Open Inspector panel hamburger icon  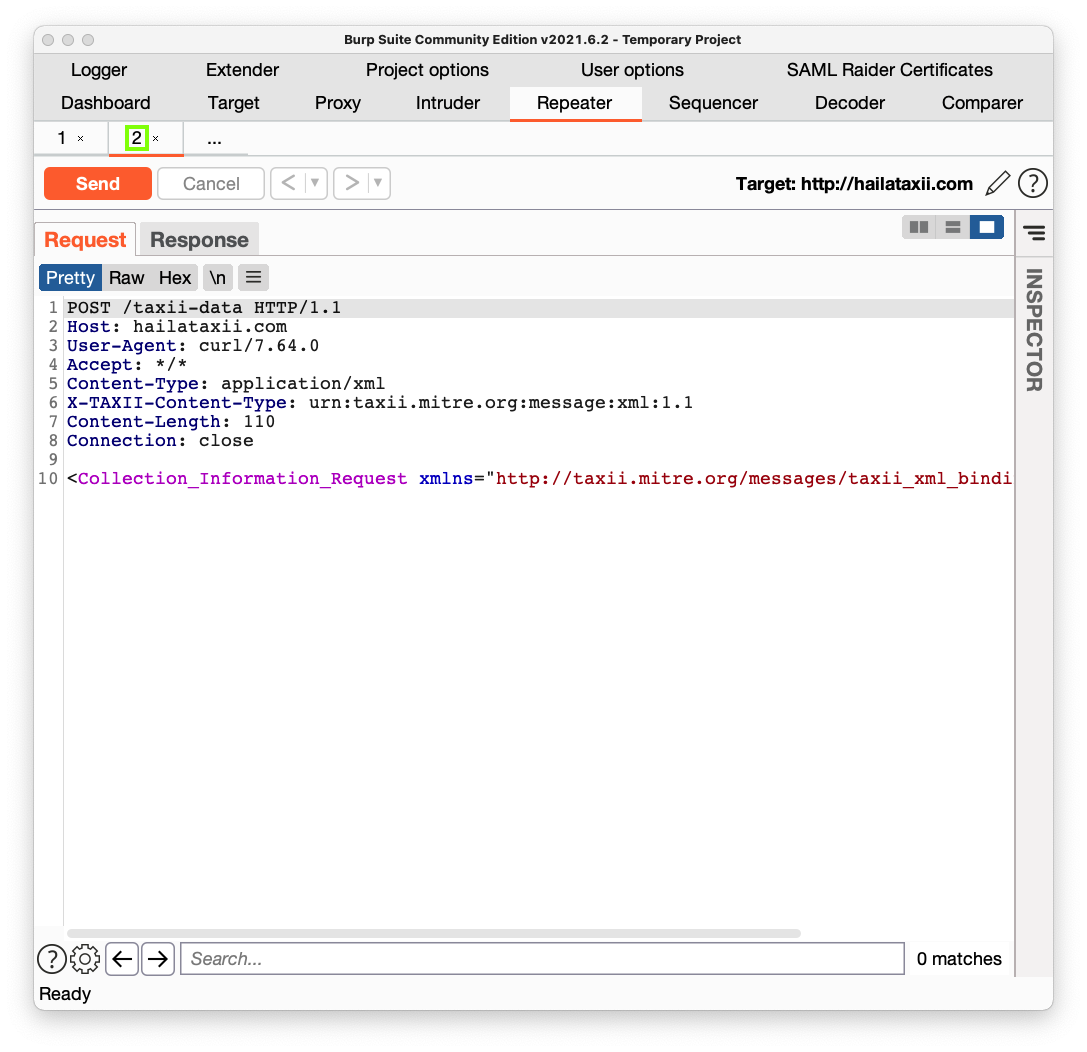pos(1034,233)
